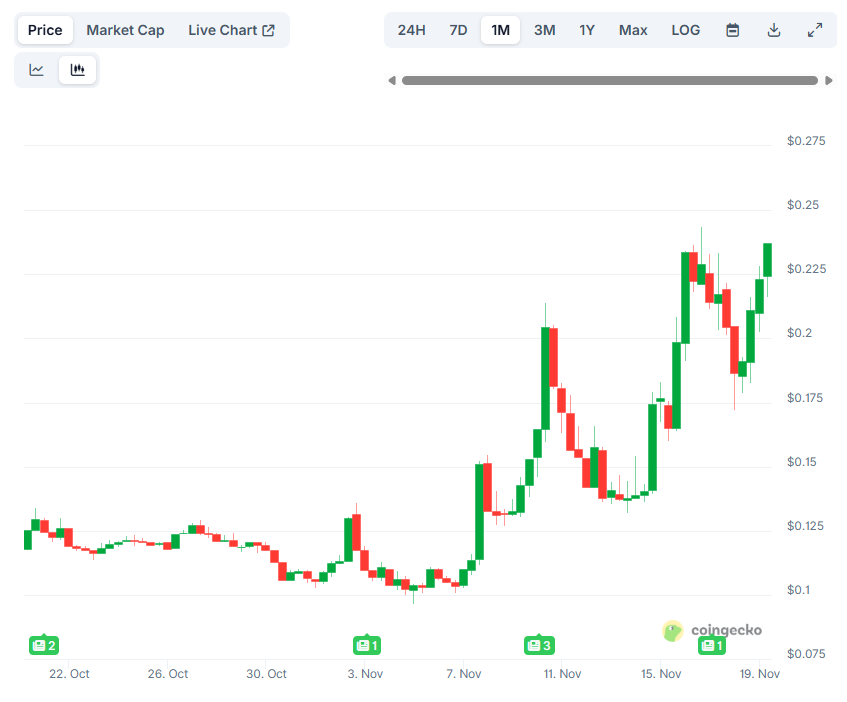Open event marker showing 1 near 3 Nov
The image size is (847, 702).
[366, 645]
